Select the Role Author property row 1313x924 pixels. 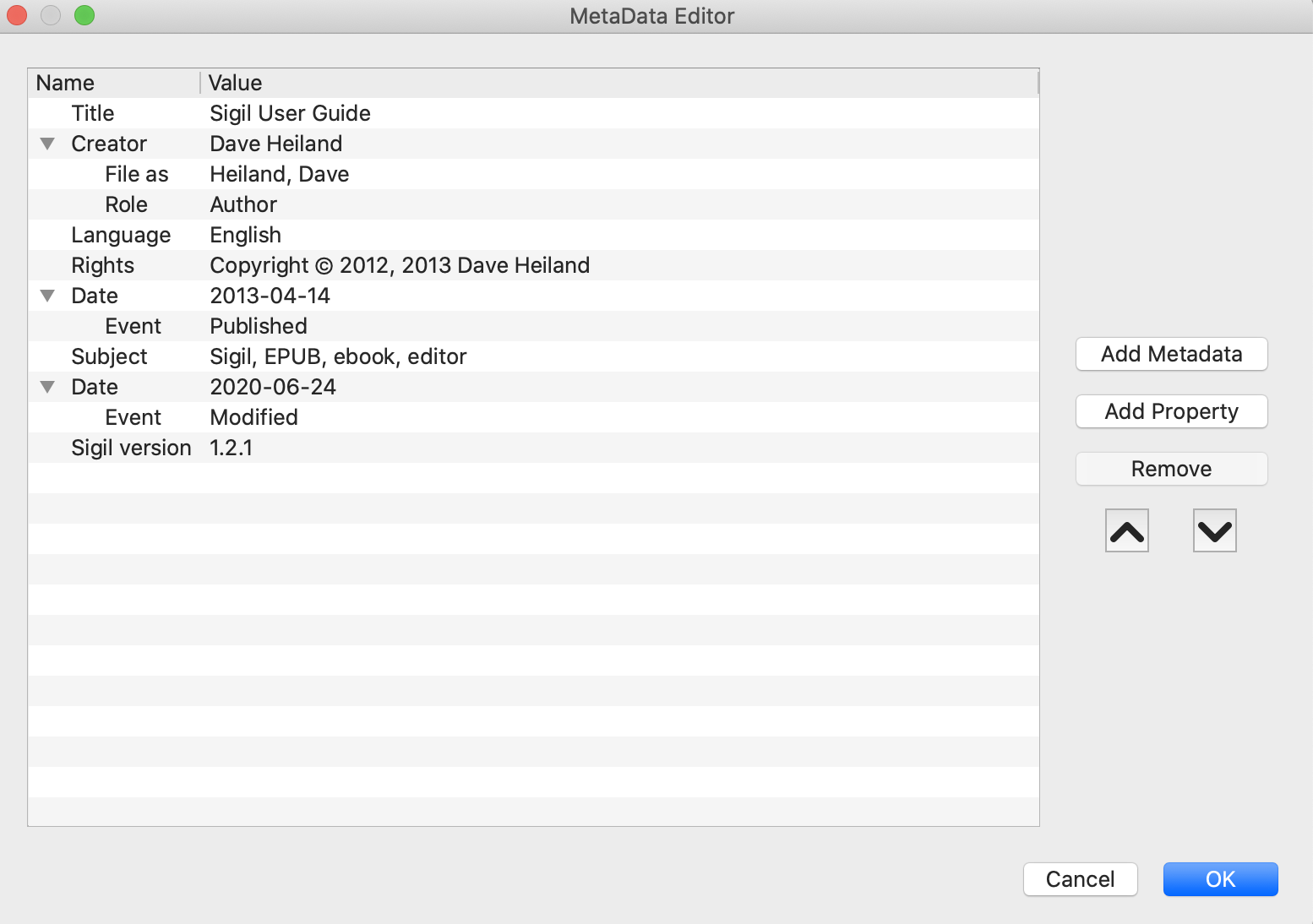pos(533,204)
